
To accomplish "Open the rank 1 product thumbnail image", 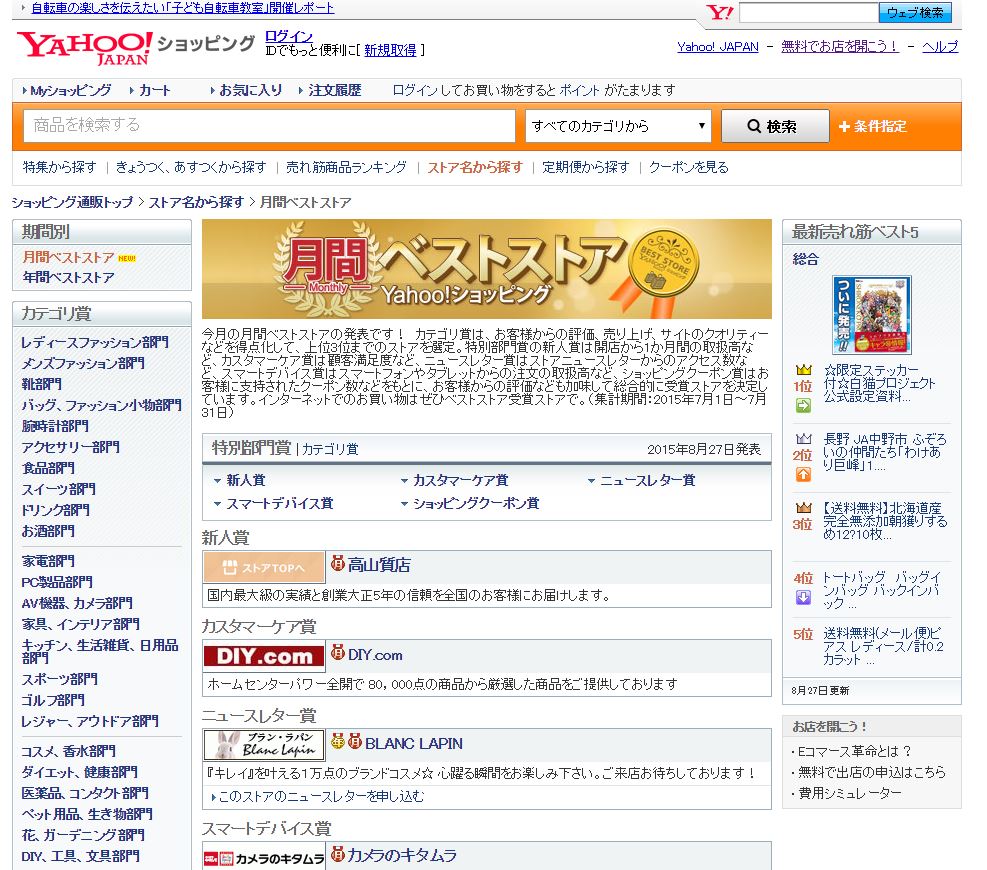I will (871, 315).
